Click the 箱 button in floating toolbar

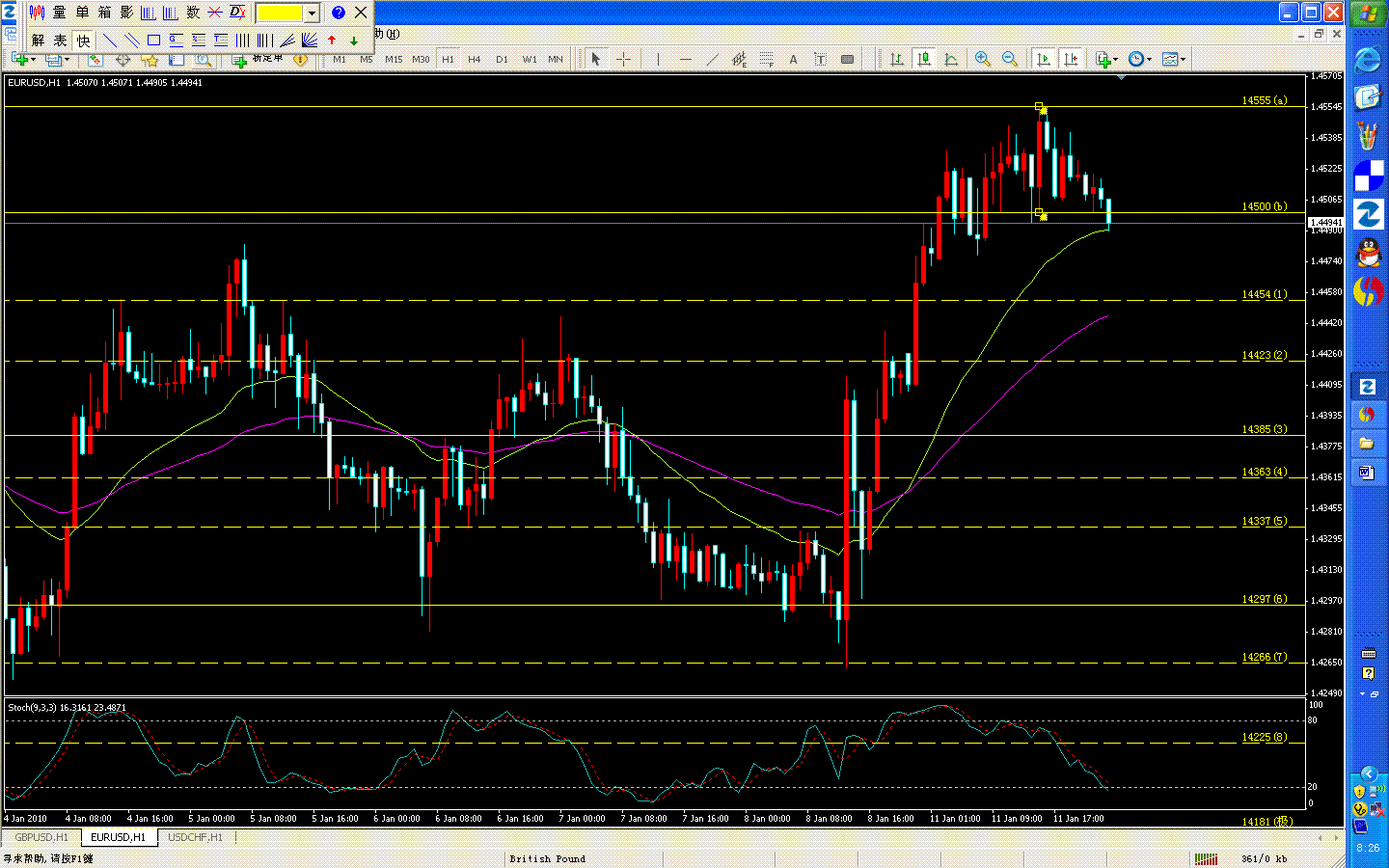point(104,13)
